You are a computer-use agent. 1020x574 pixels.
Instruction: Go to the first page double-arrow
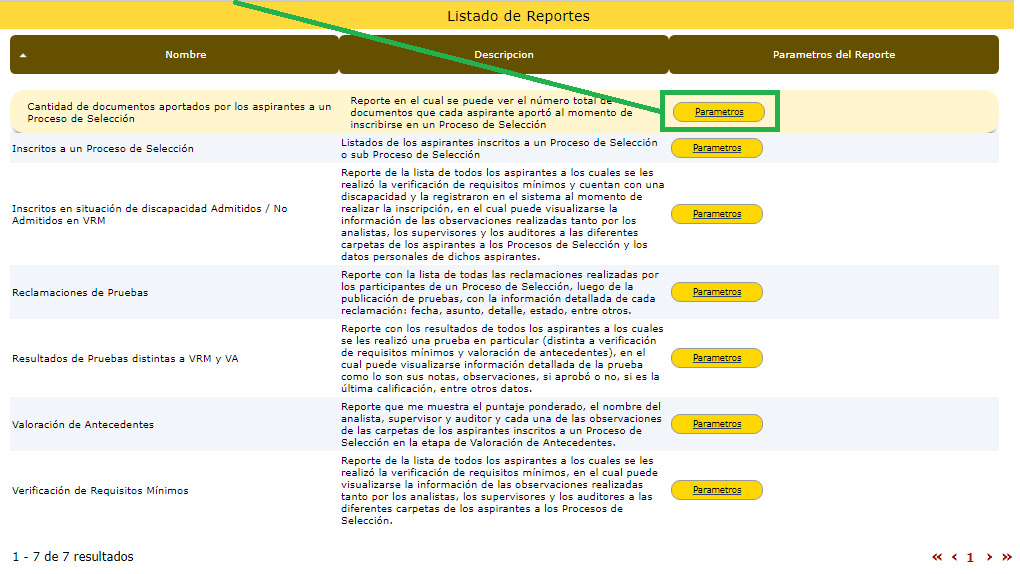937,557
